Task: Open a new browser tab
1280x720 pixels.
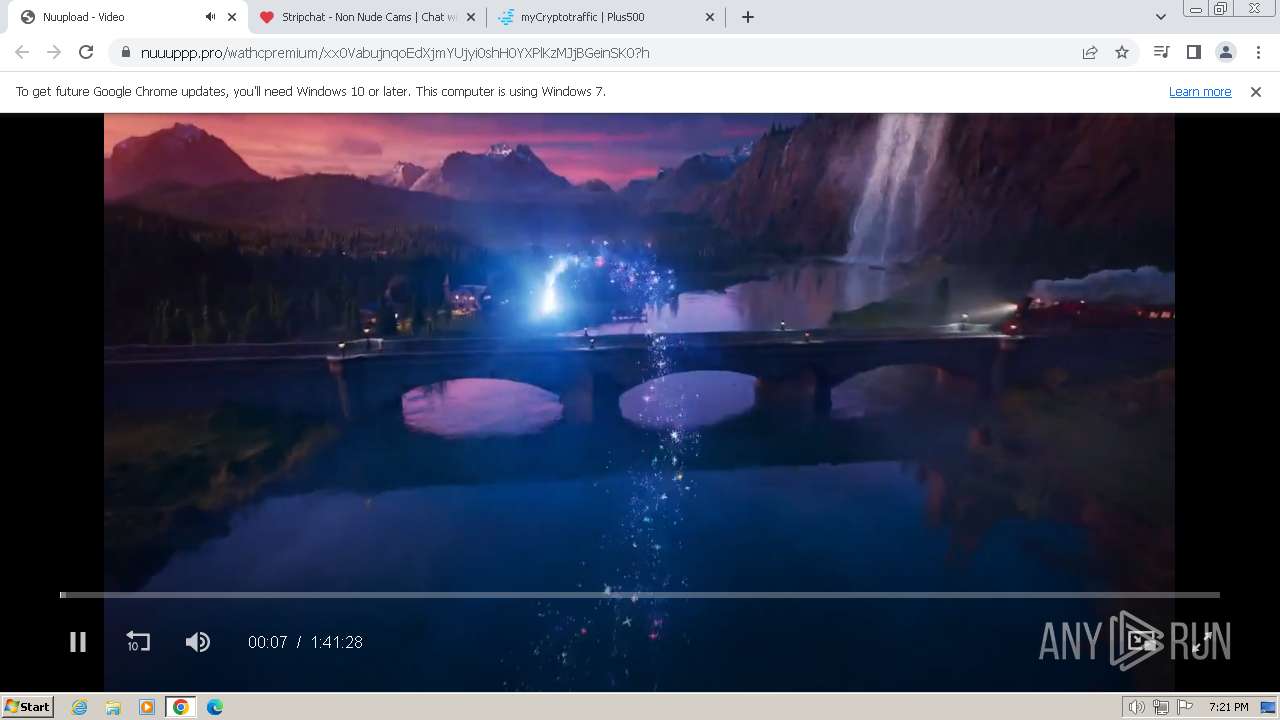Action: [x=747, y=17]
